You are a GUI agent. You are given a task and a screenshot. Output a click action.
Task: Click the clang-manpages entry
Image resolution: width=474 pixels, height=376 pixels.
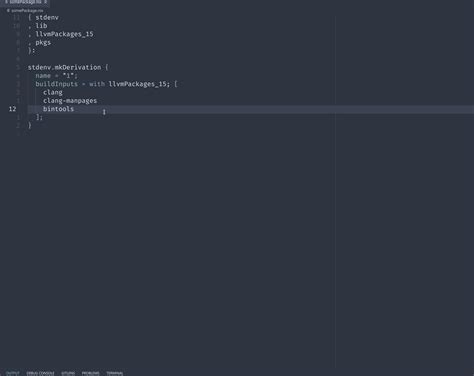70,101
